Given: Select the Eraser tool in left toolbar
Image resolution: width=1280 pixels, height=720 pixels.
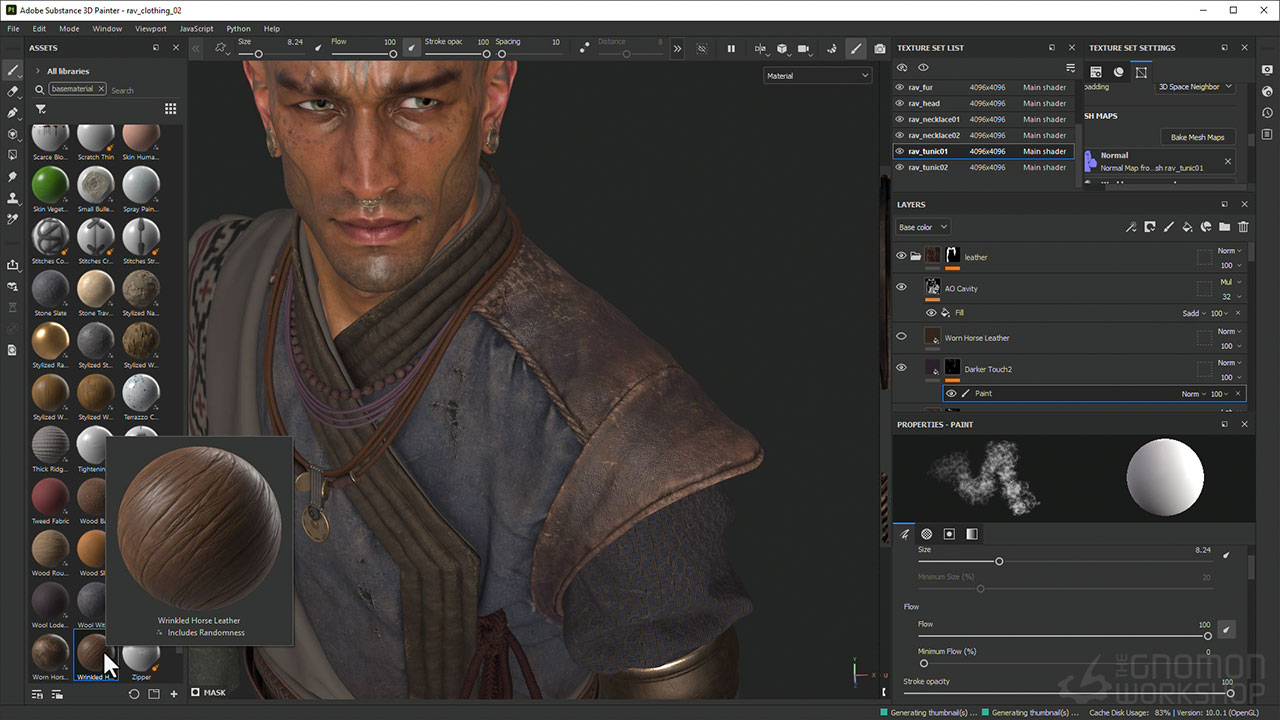Looking at the screenshot, I should (x=13, y=91).
